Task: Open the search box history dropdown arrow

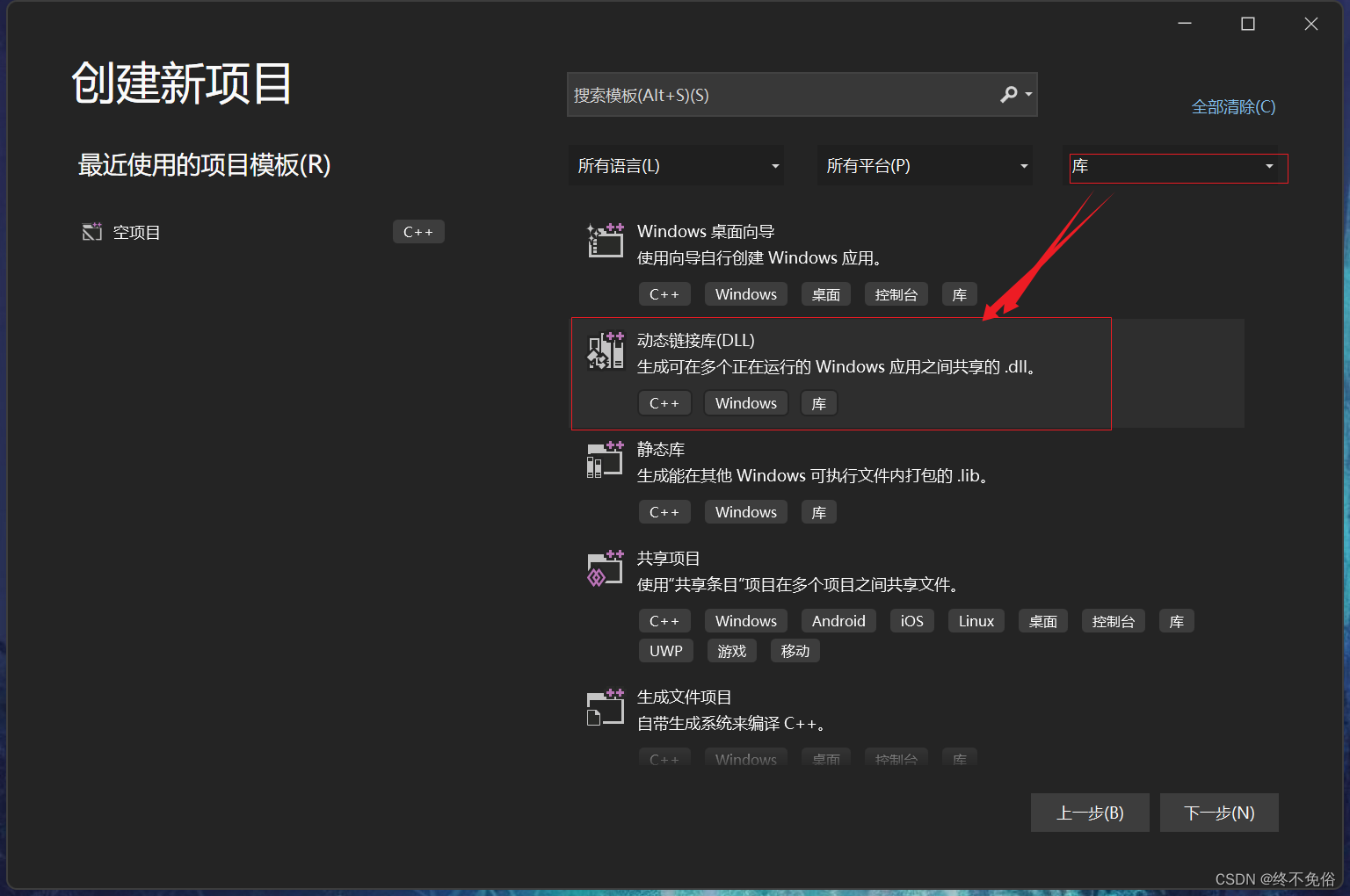Action: [x=1028, y=94]
